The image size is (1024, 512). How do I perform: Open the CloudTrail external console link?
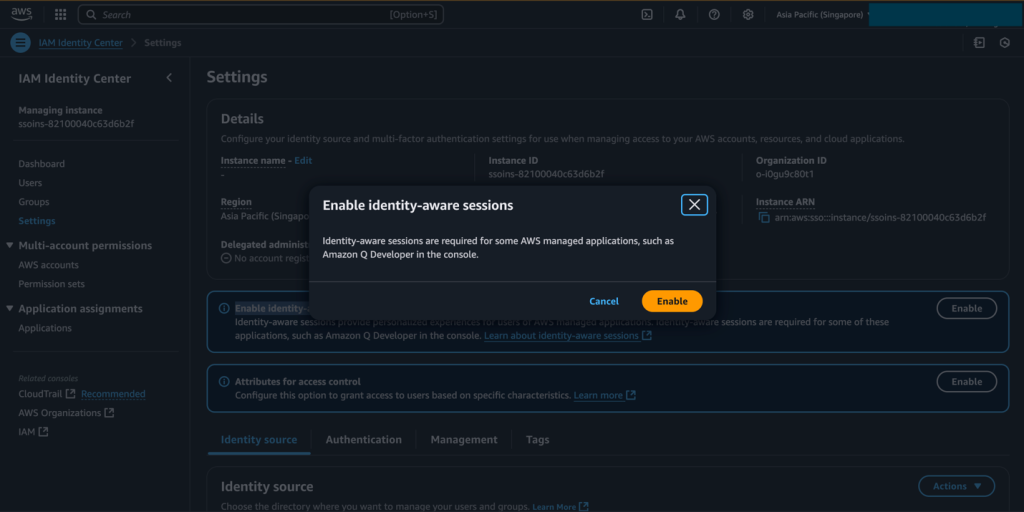pyautogui.click(x=47, y=394)
